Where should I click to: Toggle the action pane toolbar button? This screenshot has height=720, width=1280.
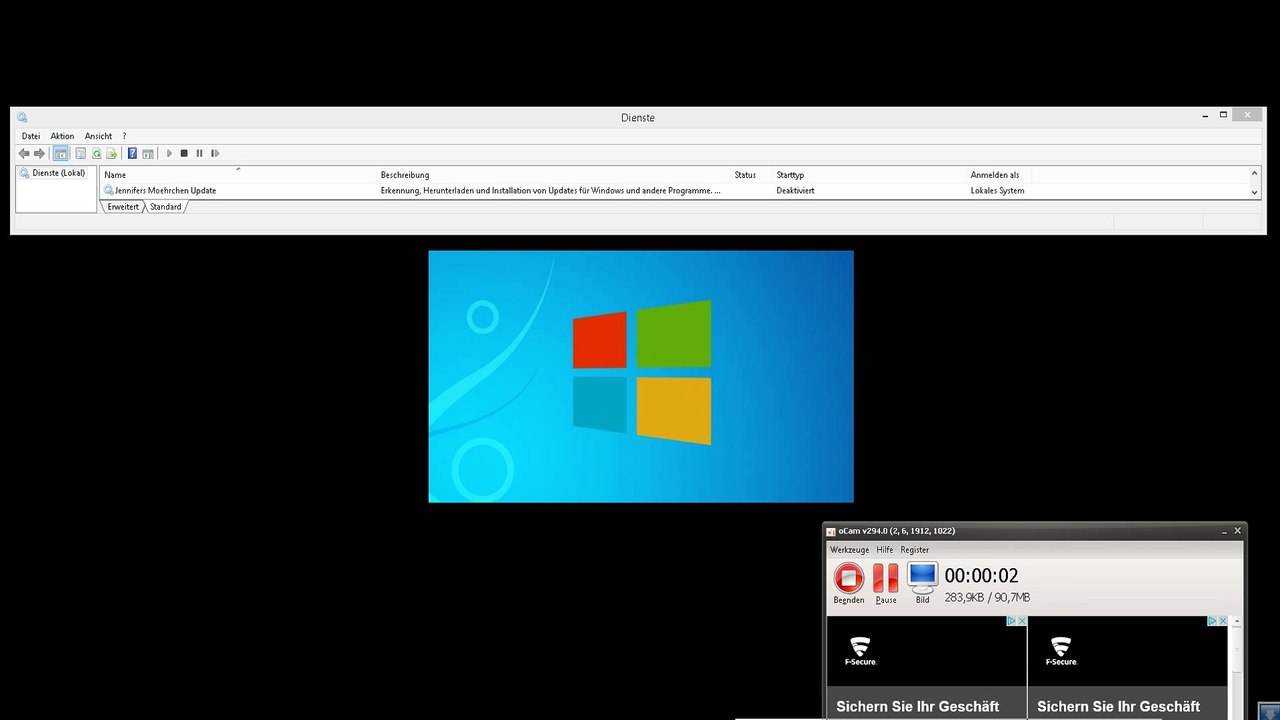pyautogui.click(x=148, y=154)
